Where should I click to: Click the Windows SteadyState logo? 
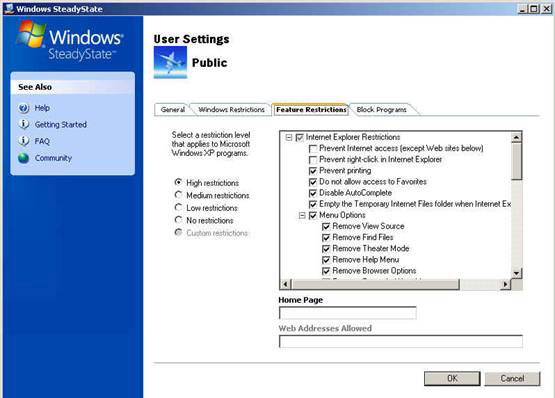[x=70, y=41]
